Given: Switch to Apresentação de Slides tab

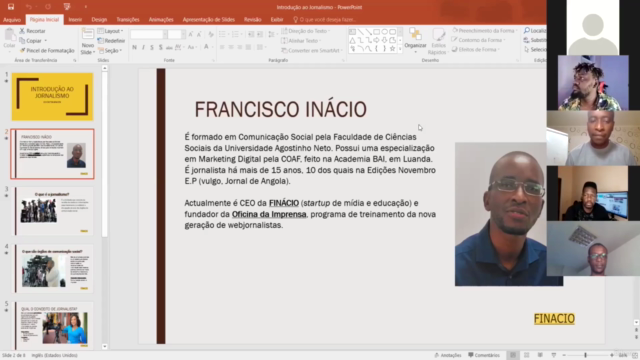Looking at the screenshot, I should (x=209, y=20).
